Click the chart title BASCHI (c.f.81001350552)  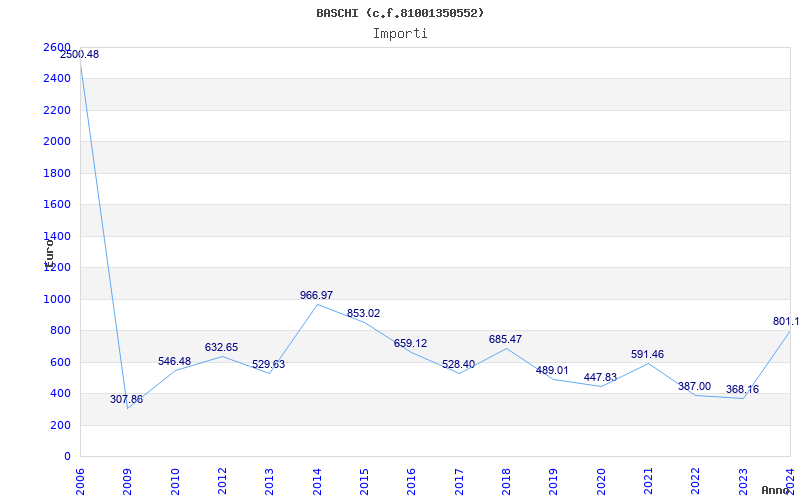pos(400,13)
